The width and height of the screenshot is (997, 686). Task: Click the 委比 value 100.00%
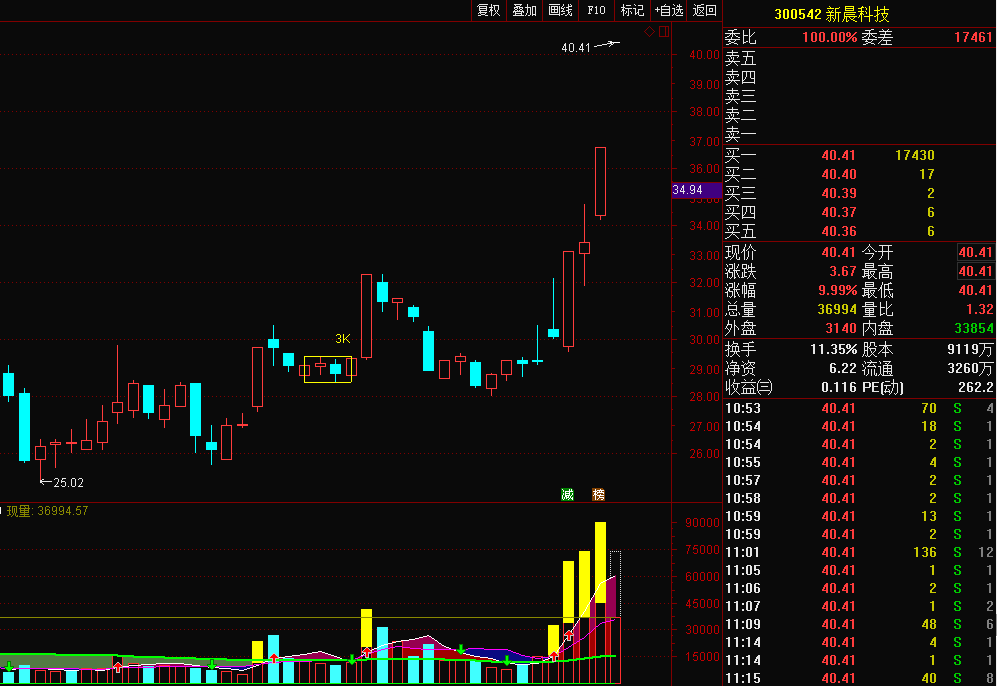[x=829, y=38]
